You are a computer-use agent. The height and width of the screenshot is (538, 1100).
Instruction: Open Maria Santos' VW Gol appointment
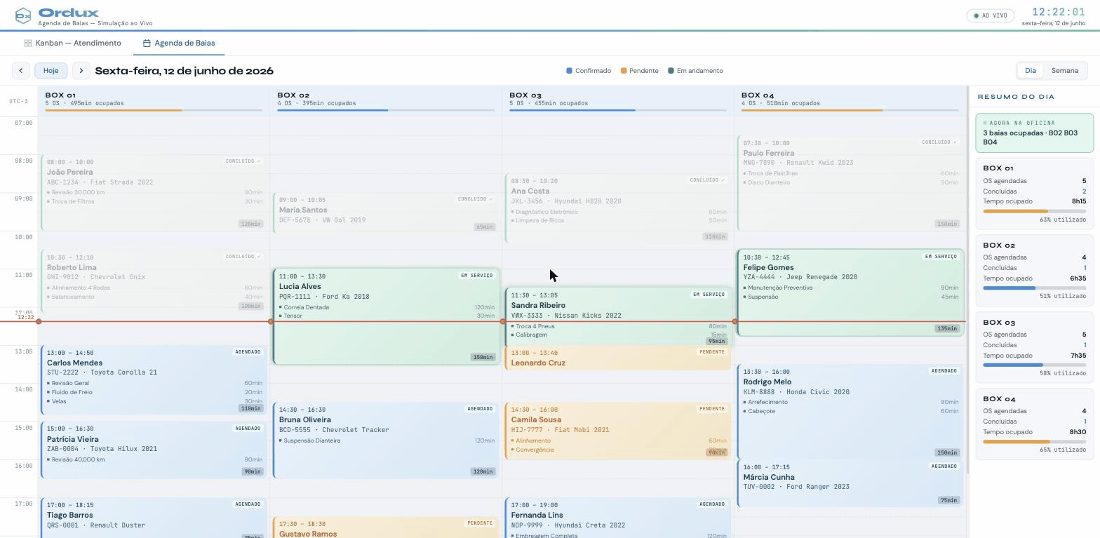tap(385, 213)
